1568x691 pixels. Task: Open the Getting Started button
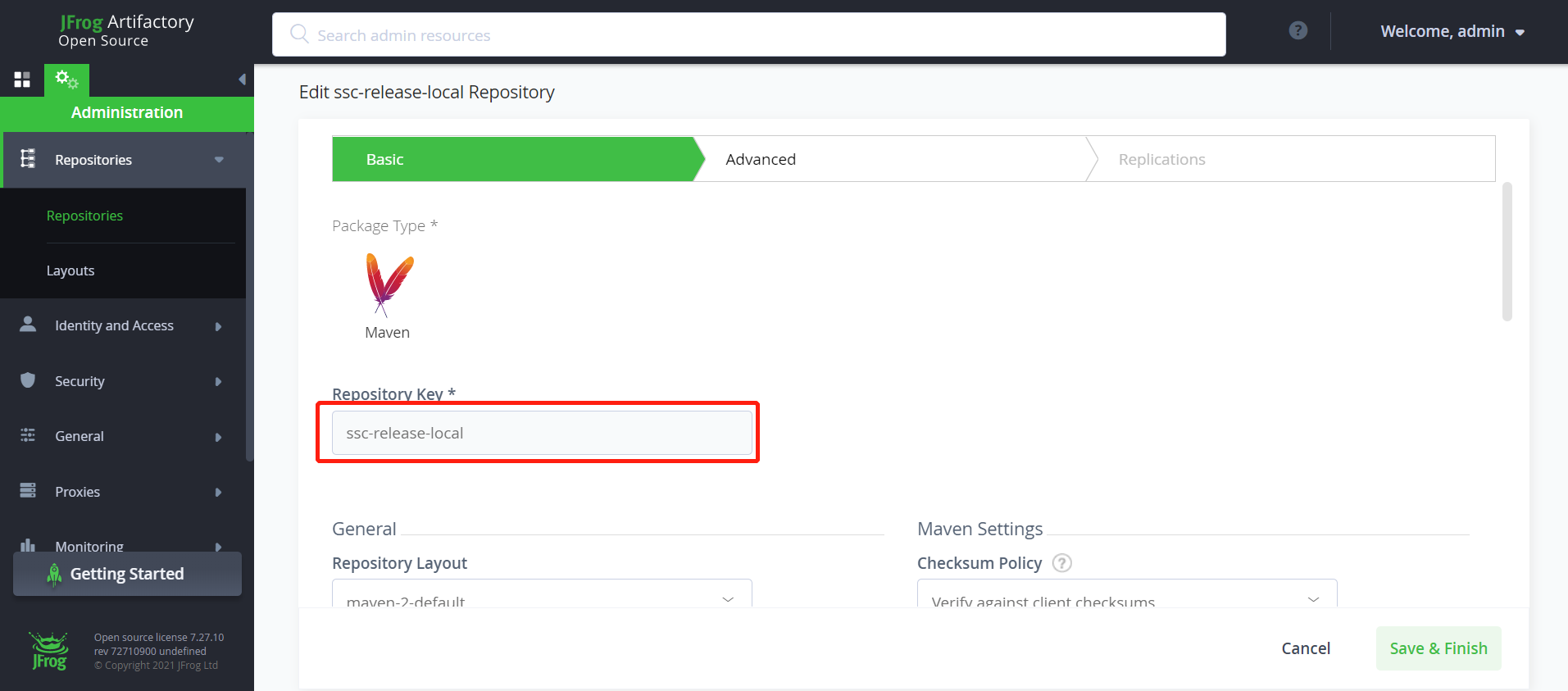point(127,574)
